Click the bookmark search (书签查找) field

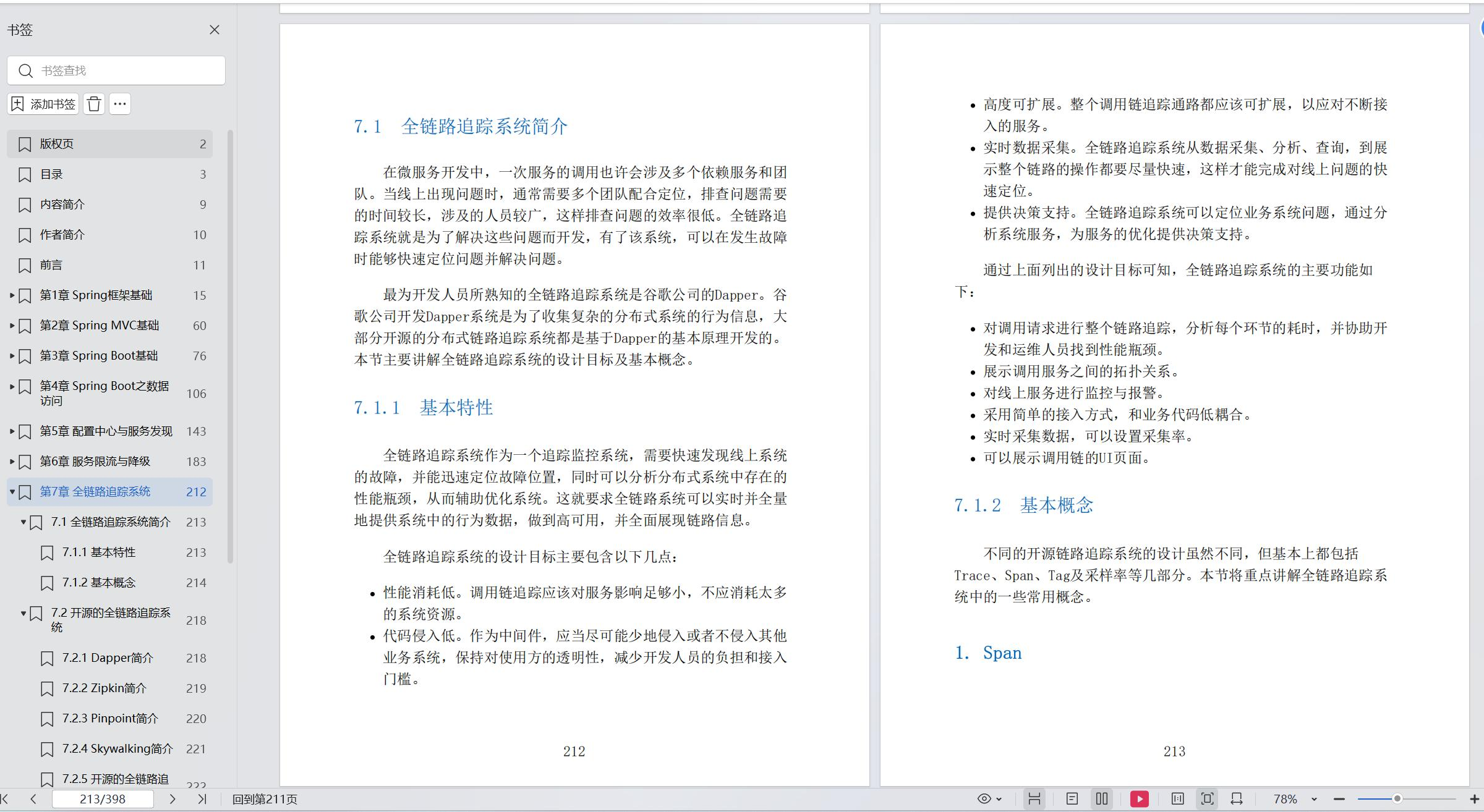pyautogui.click(x=124, y=70)
